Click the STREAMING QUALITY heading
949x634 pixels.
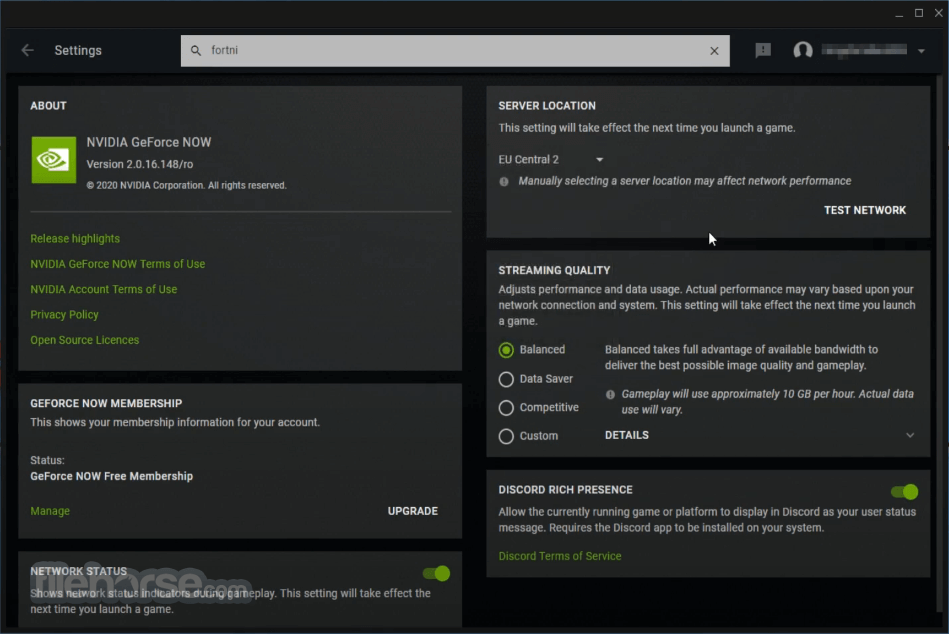tap(554, 270)
